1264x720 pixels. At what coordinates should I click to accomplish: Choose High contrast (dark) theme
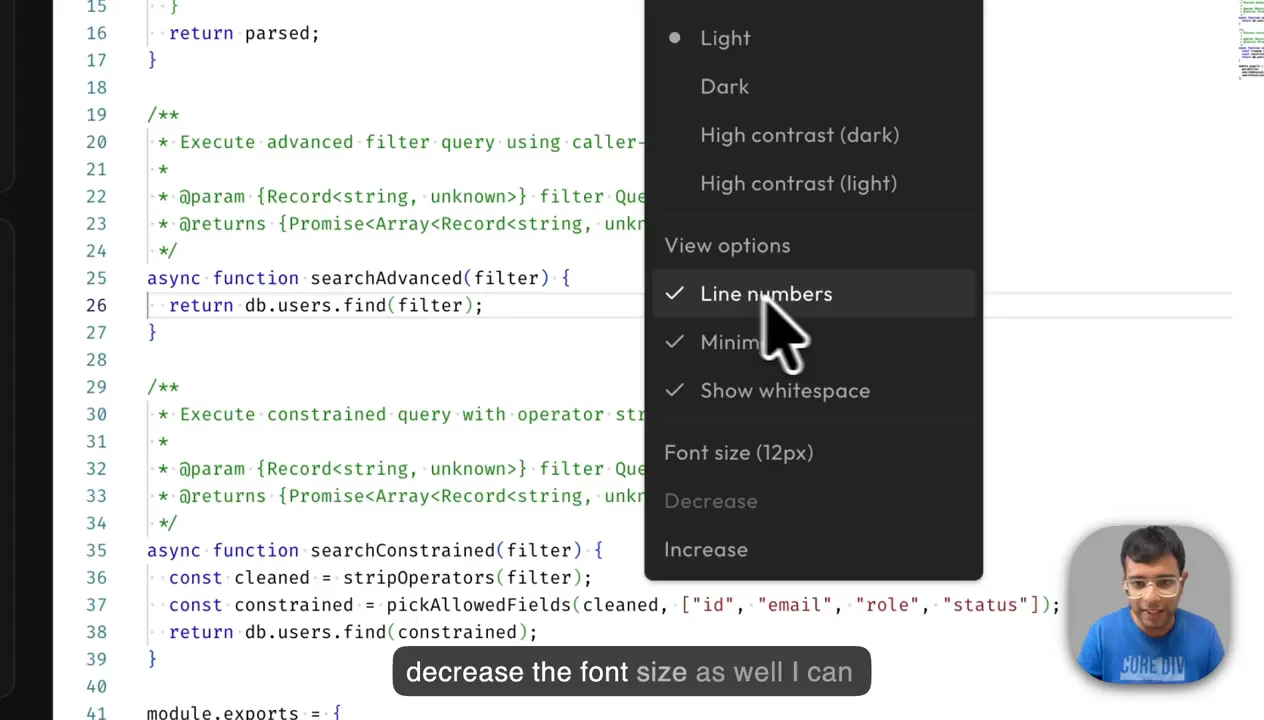pos(799,135)
